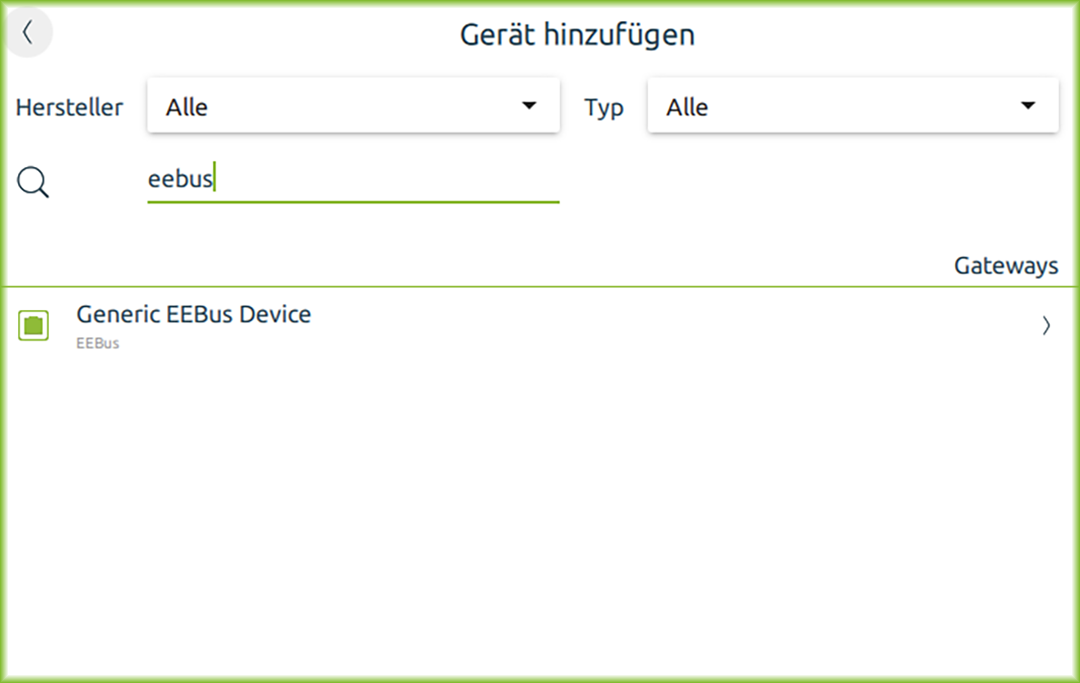1080x683 pixels.
Task: Click the battery symbol next to Generic EEBus Device
Action: point(32,325)
